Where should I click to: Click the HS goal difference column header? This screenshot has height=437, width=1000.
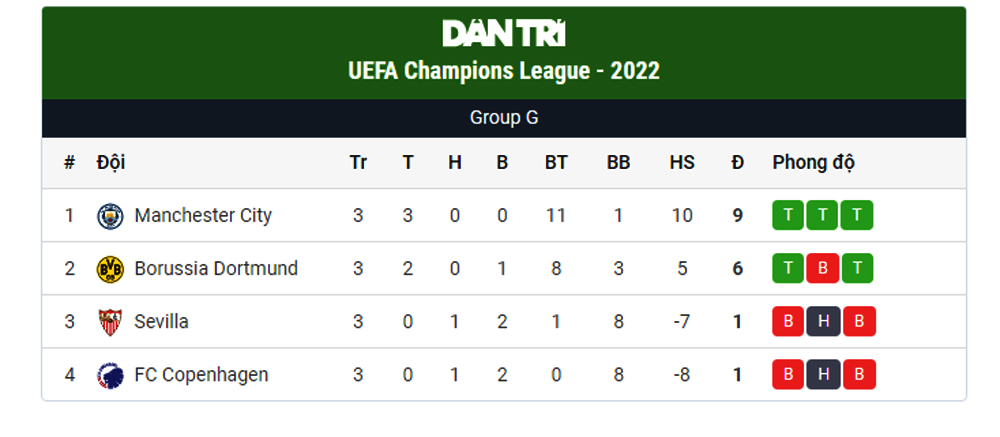[682, 163]
